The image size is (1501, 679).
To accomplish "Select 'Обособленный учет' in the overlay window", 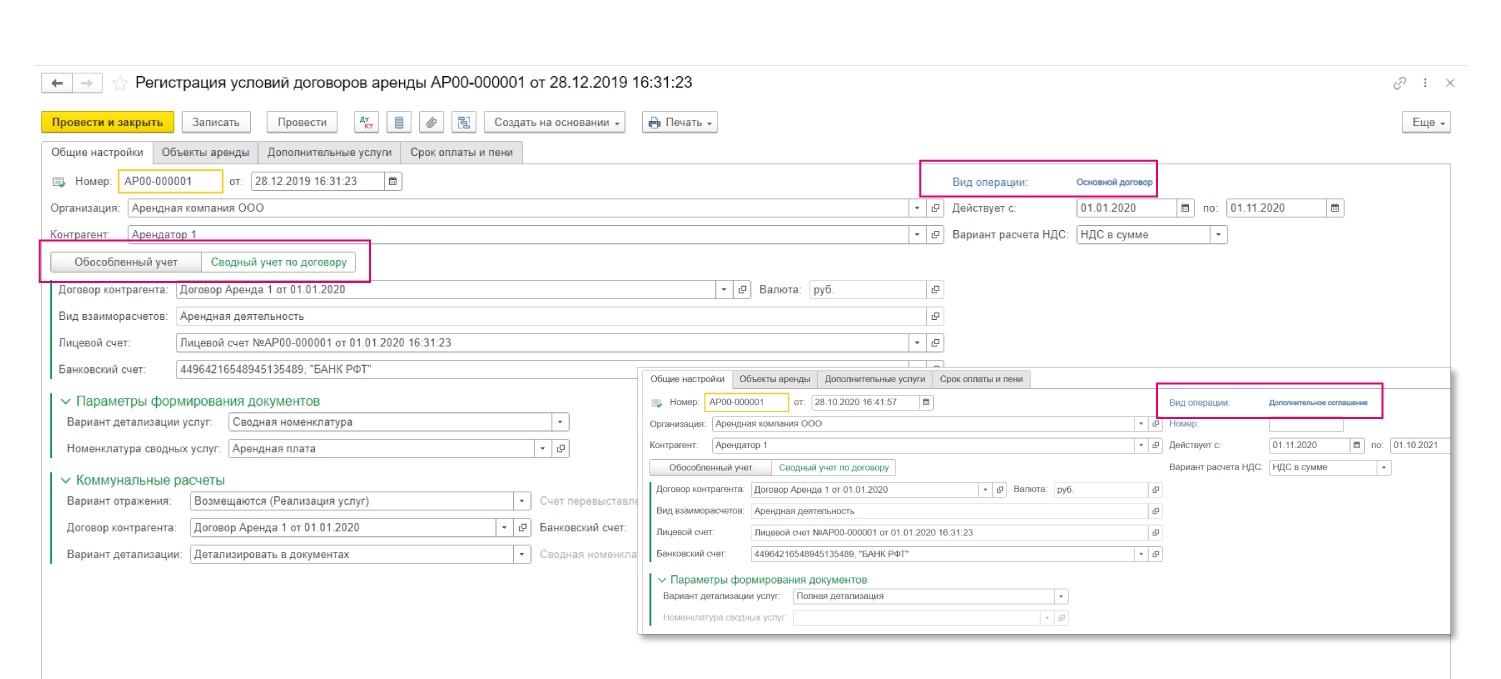I will click(710, 467).
